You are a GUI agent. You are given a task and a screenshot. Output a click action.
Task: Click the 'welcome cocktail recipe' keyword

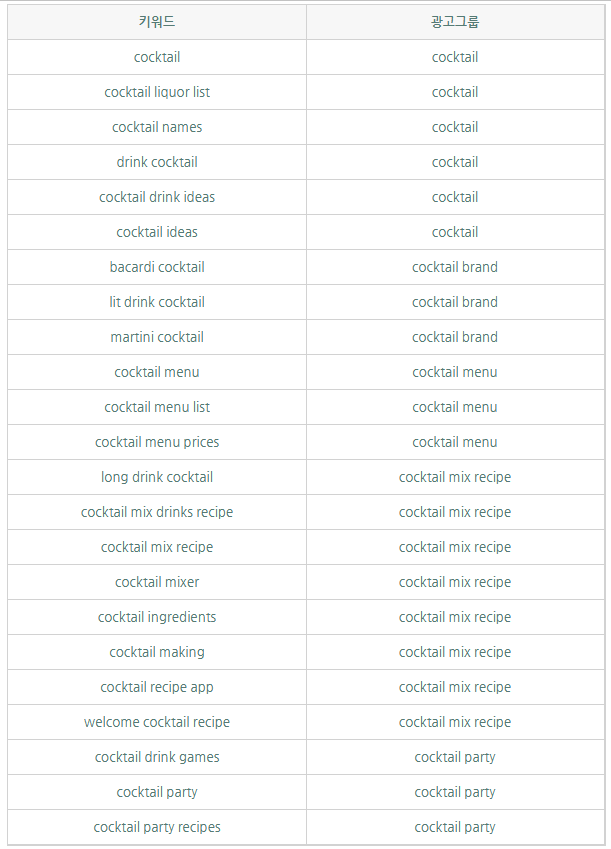click(x=157, y=722)
